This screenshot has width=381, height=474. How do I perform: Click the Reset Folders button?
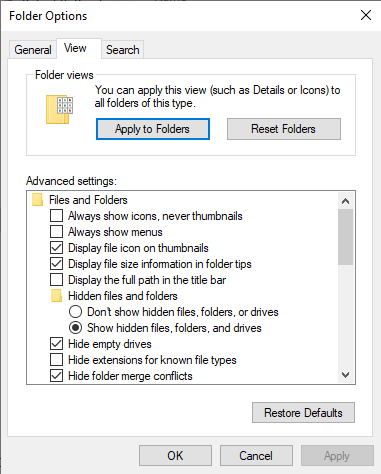click(x=284, y=129)
